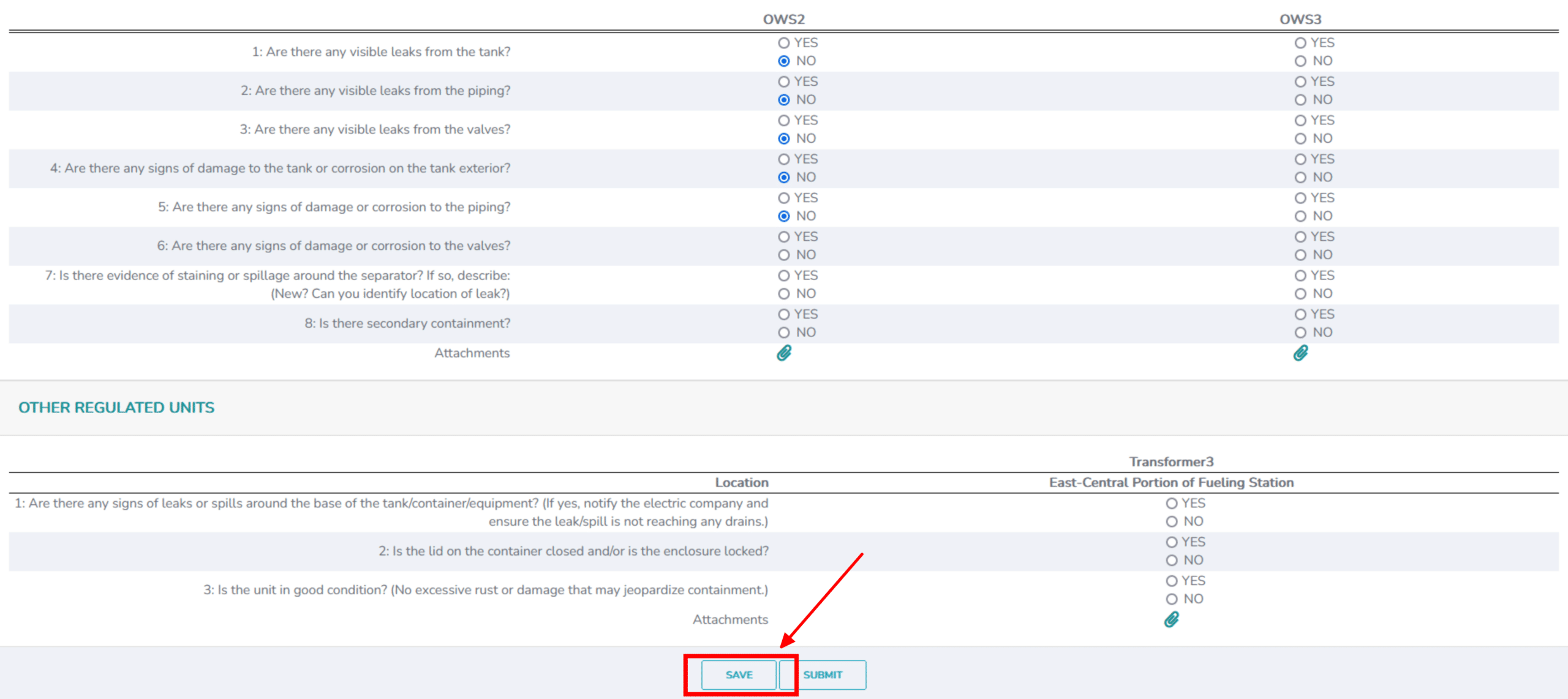This screenshot has height=699, width=1568.
Task: Choose NO for Transformer3 leaks or spills
Action: pos(1172,521)
